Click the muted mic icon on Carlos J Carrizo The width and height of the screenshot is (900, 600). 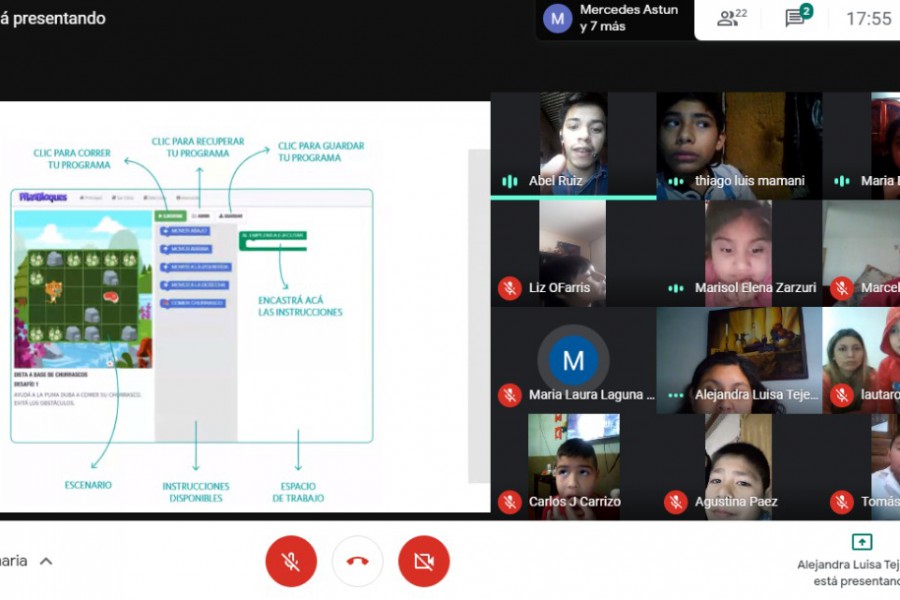coord(509,502)
